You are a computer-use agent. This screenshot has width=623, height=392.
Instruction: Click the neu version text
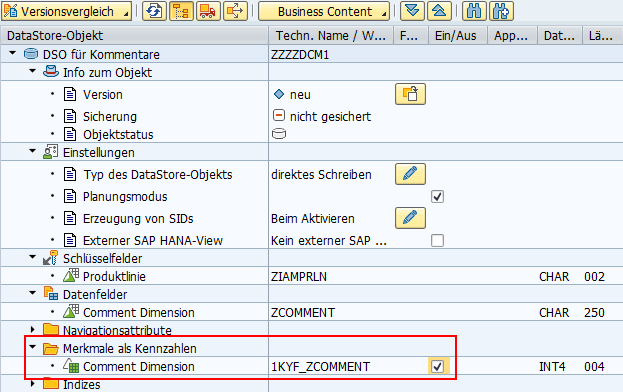click(300, 95)
